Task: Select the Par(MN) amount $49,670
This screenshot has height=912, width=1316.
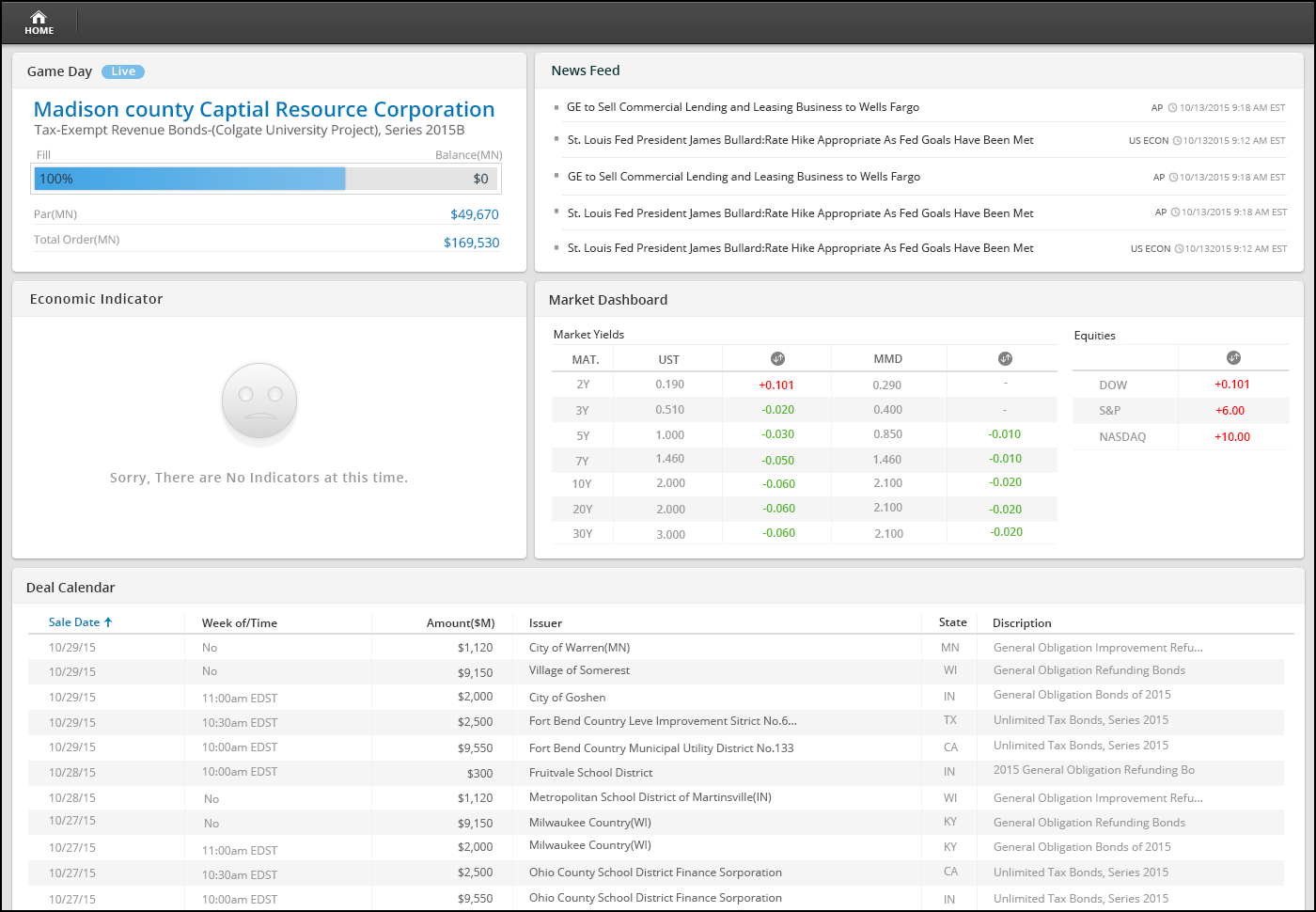Action: (474, 214)
